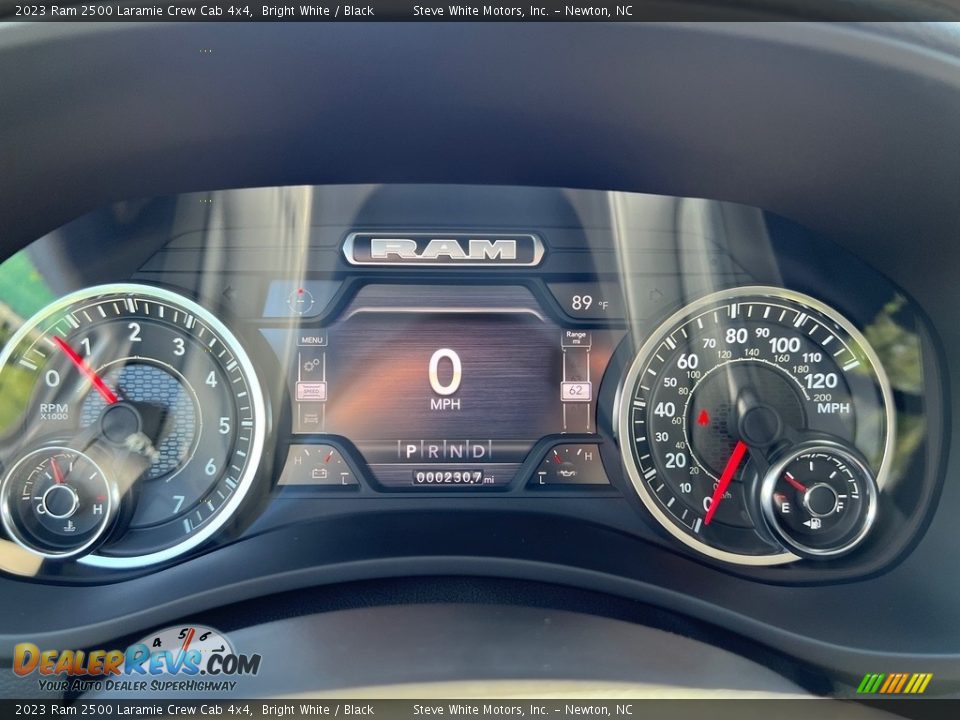Viewport: 960px width, 720px height.
Task: Click the RAM logo badge
Action: (443, 250)
